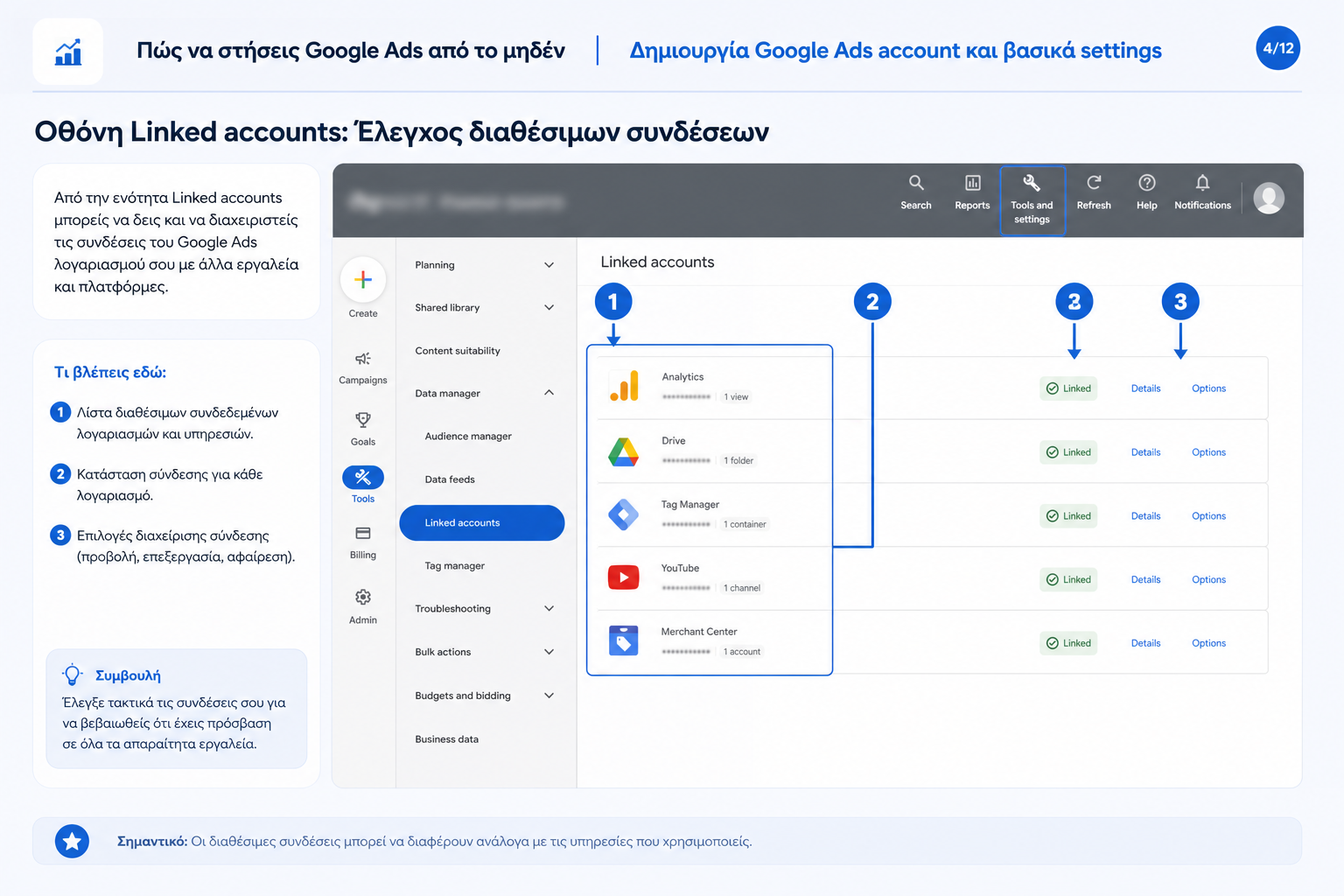Click Linked status badge for YouTube
1344x896 pixels.
click(1068, 579)
